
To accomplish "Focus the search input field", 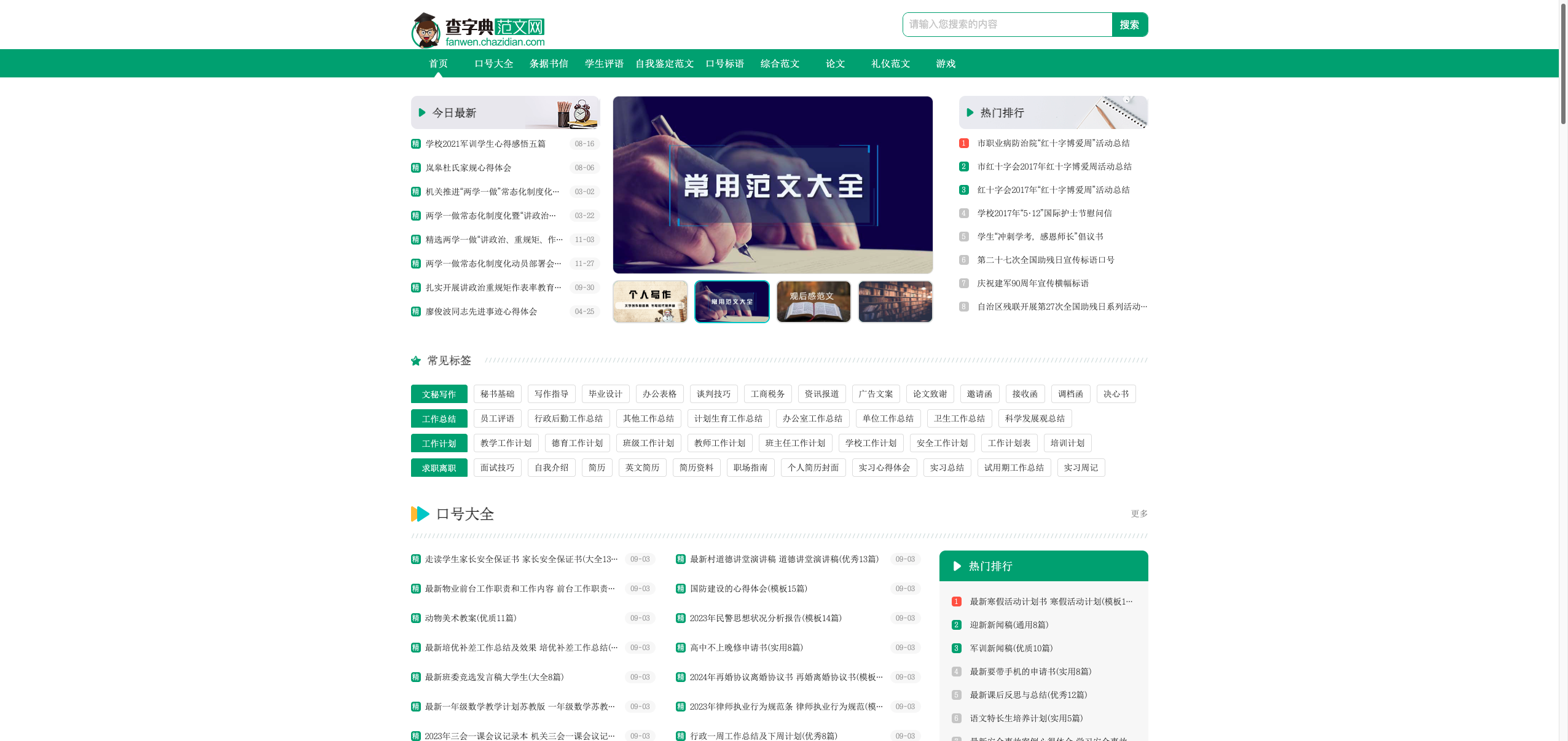I will click(1008, 25).
